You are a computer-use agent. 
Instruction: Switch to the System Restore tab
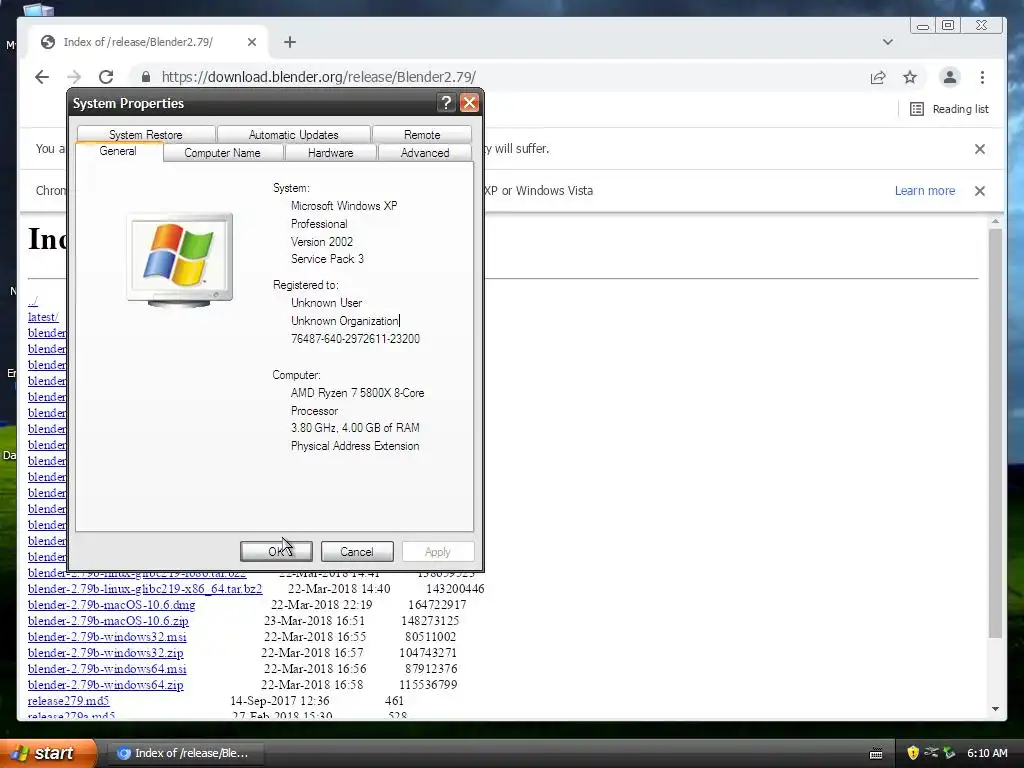click(146, 135)
